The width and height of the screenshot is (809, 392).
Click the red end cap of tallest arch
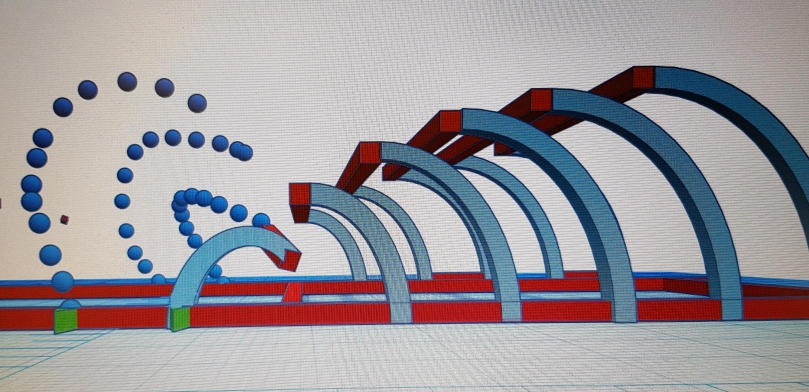pyautogui.click(x=643, y=77)
